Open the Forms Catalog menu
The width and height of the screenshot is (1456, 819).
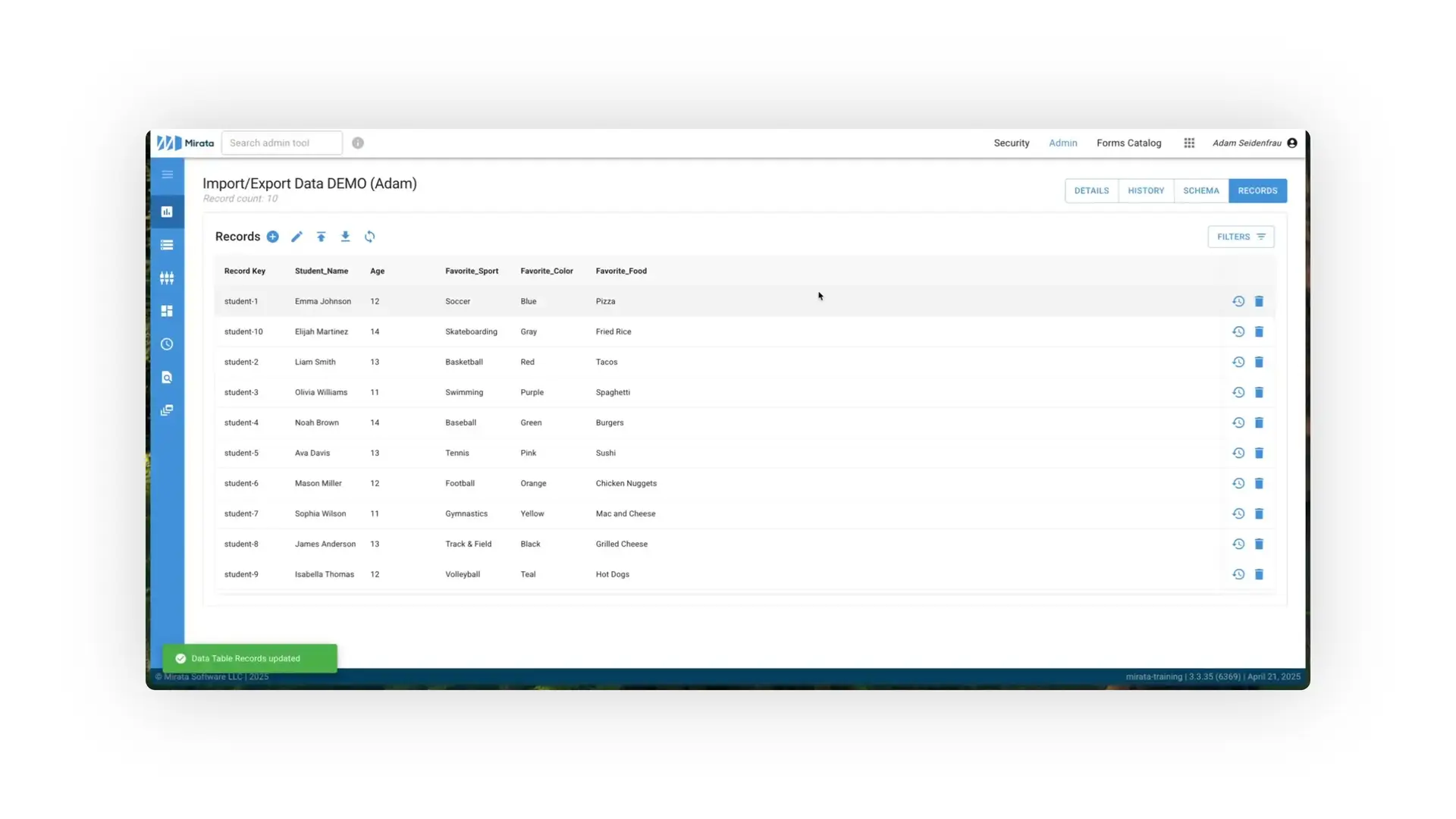[1128, 143]
